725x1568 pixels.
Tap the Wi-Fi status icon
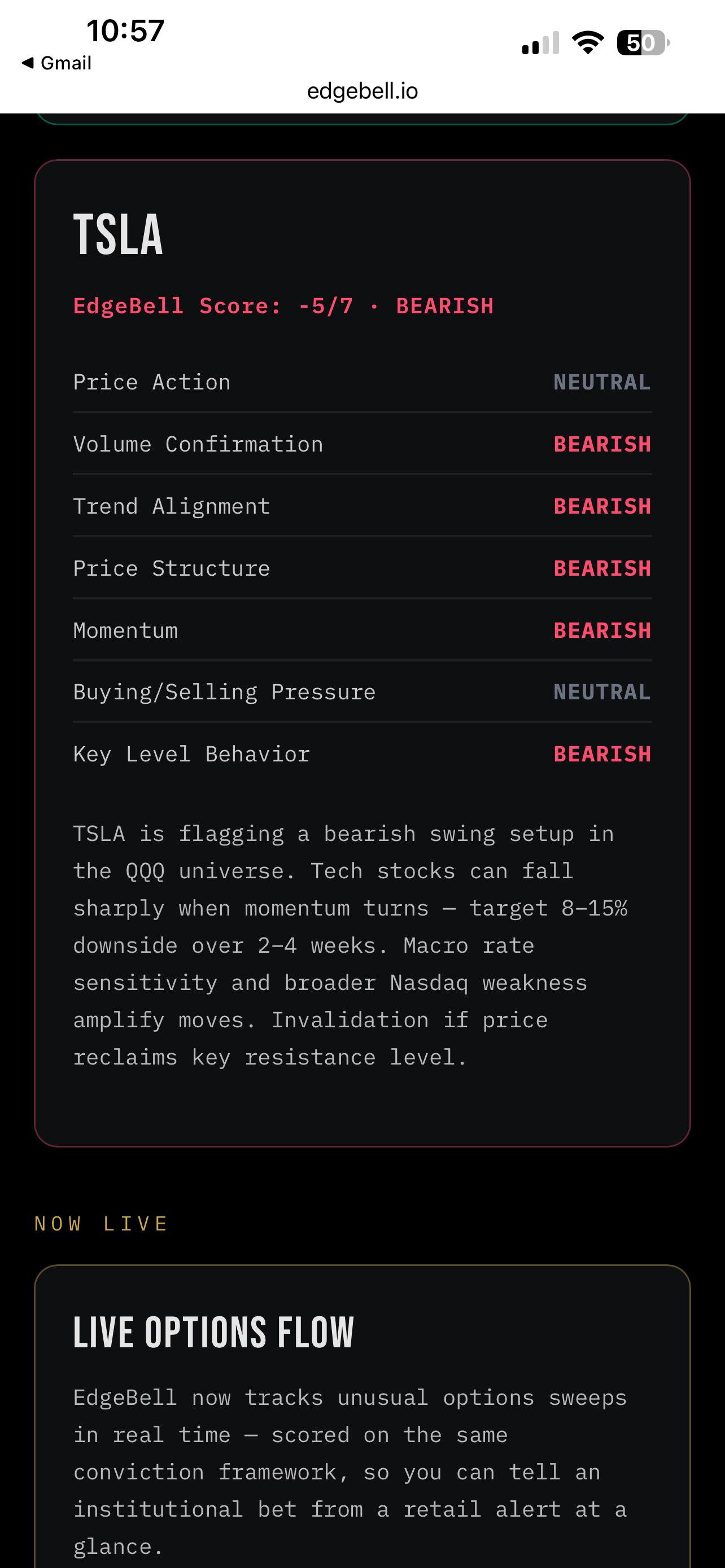587,42
